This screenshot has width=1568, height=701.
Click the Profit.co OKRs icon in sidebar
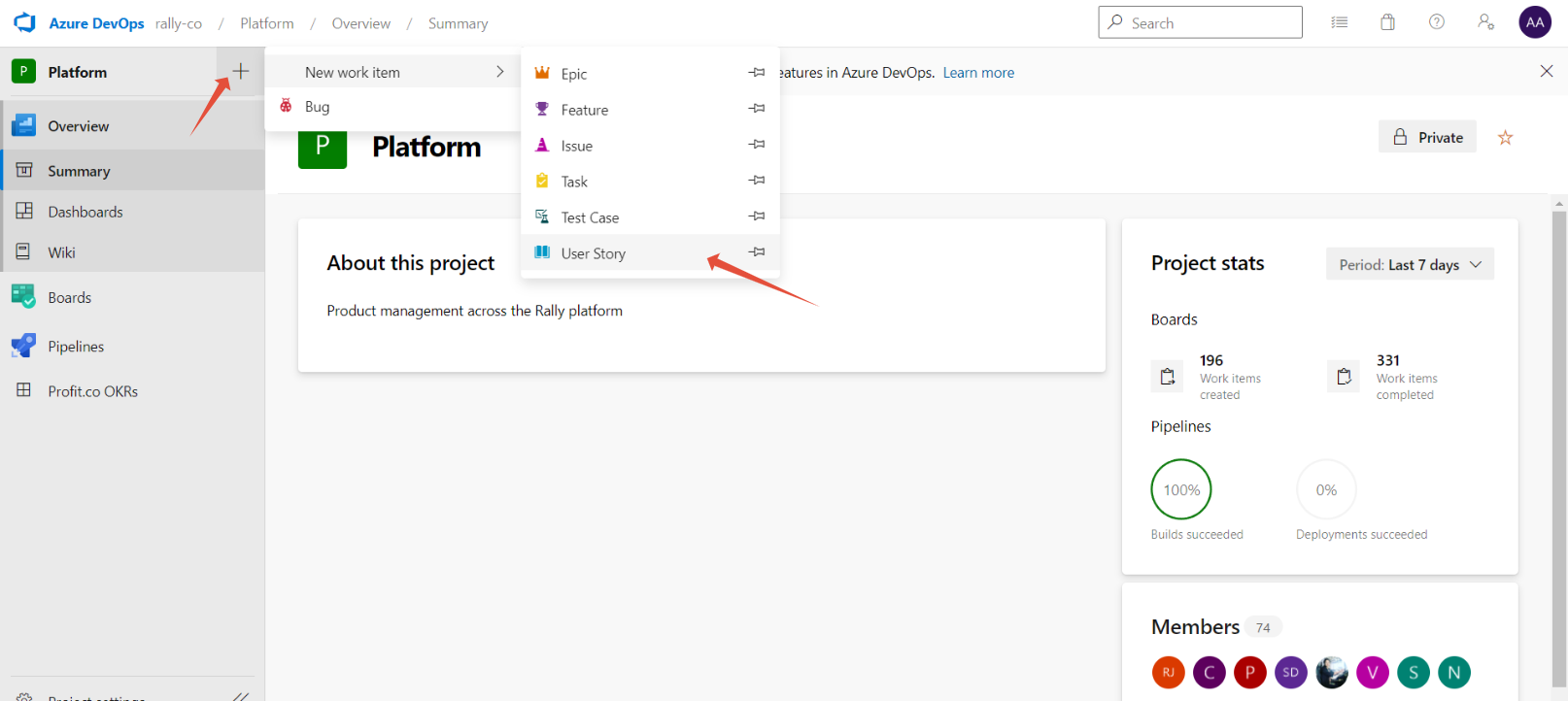pos(23,390)
